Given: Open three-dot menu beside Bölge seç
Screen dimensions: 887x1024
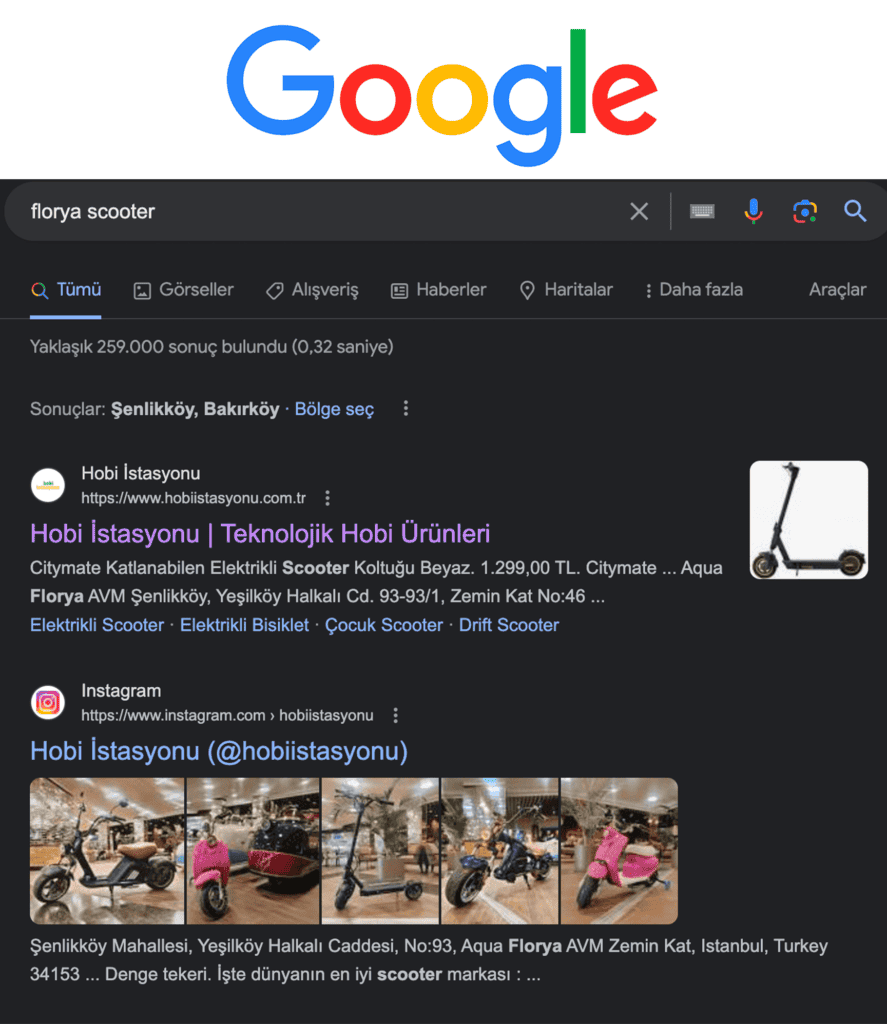Looking at the screenshot, I should tap(406, 408).
